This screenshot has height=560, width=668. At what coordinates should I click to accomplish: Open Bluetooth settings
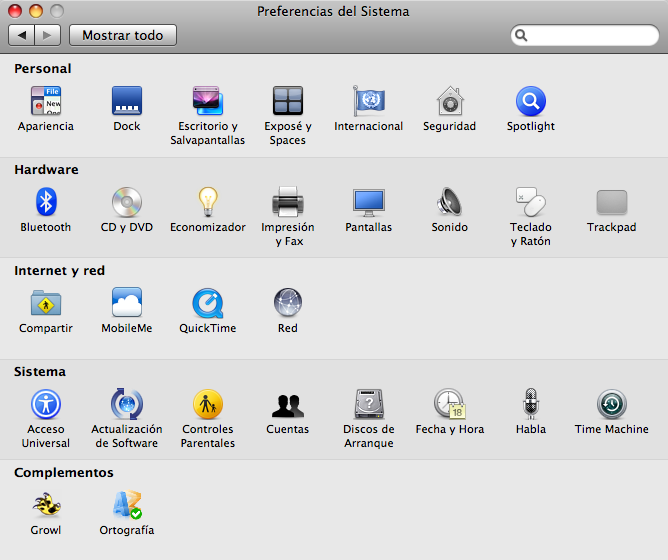(x=46, y=203)
